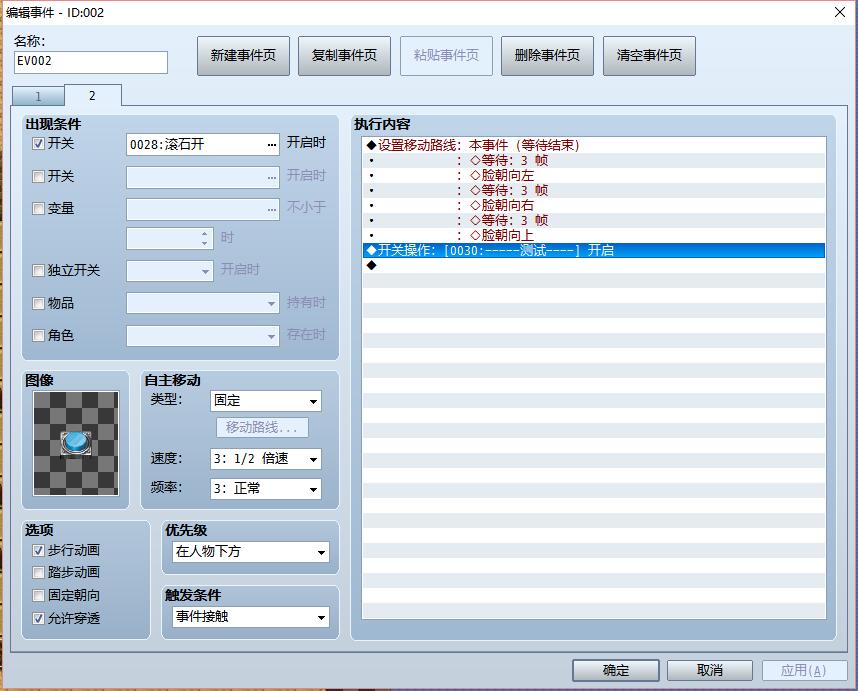Screen dimensions: 858x691
Task: Select the 开关操作: [0030] 开启 line
Action: (594, 251)
